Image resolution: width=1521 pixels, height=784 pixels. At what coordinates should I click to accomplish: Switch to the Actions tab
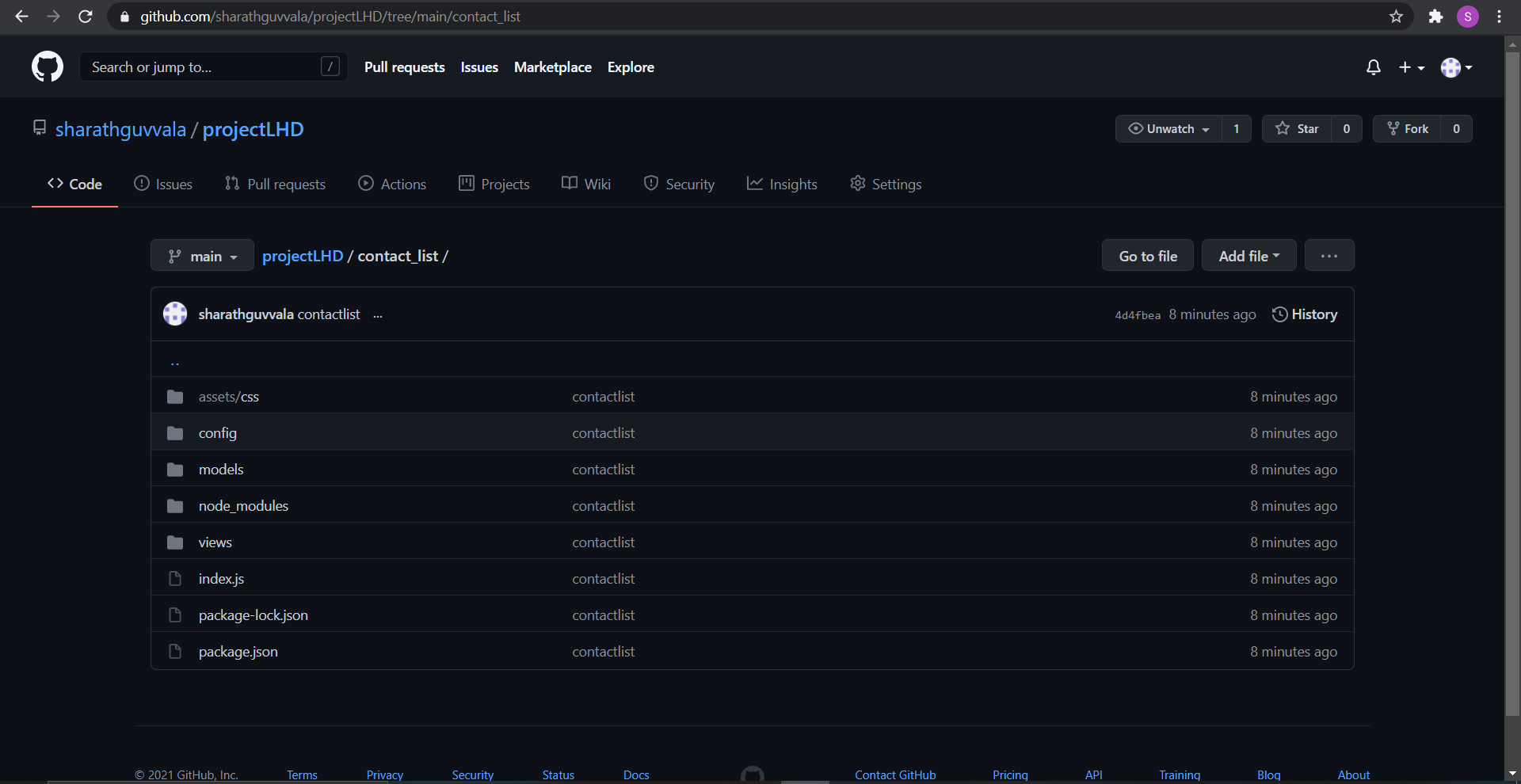(x=392, y=184)
